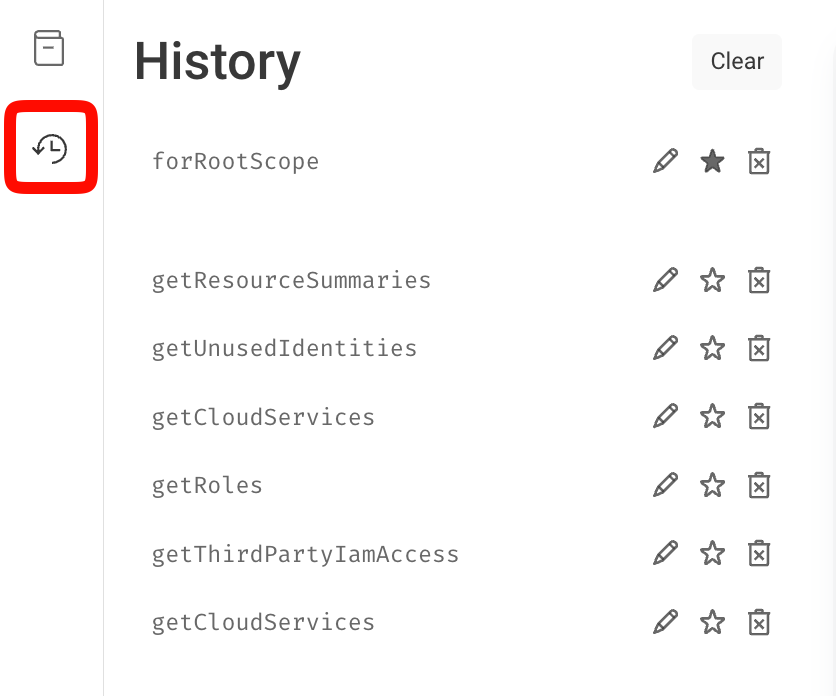Open the documentation explorer sidebar icon

click(49, 48)
